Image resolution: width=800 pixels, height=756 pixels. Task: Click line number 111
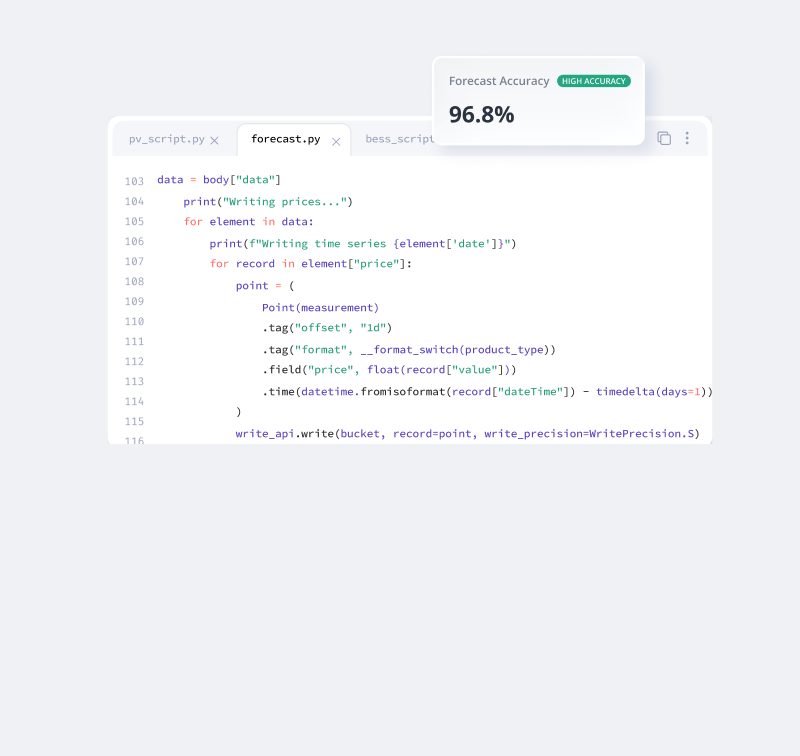tap(134, 341)
